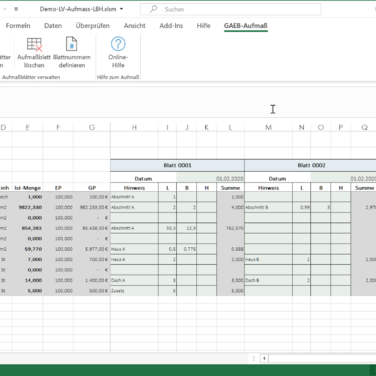Select Ist-Menge value 854,383
Viewport: 376px width, 376px height.
pos(27,228)
